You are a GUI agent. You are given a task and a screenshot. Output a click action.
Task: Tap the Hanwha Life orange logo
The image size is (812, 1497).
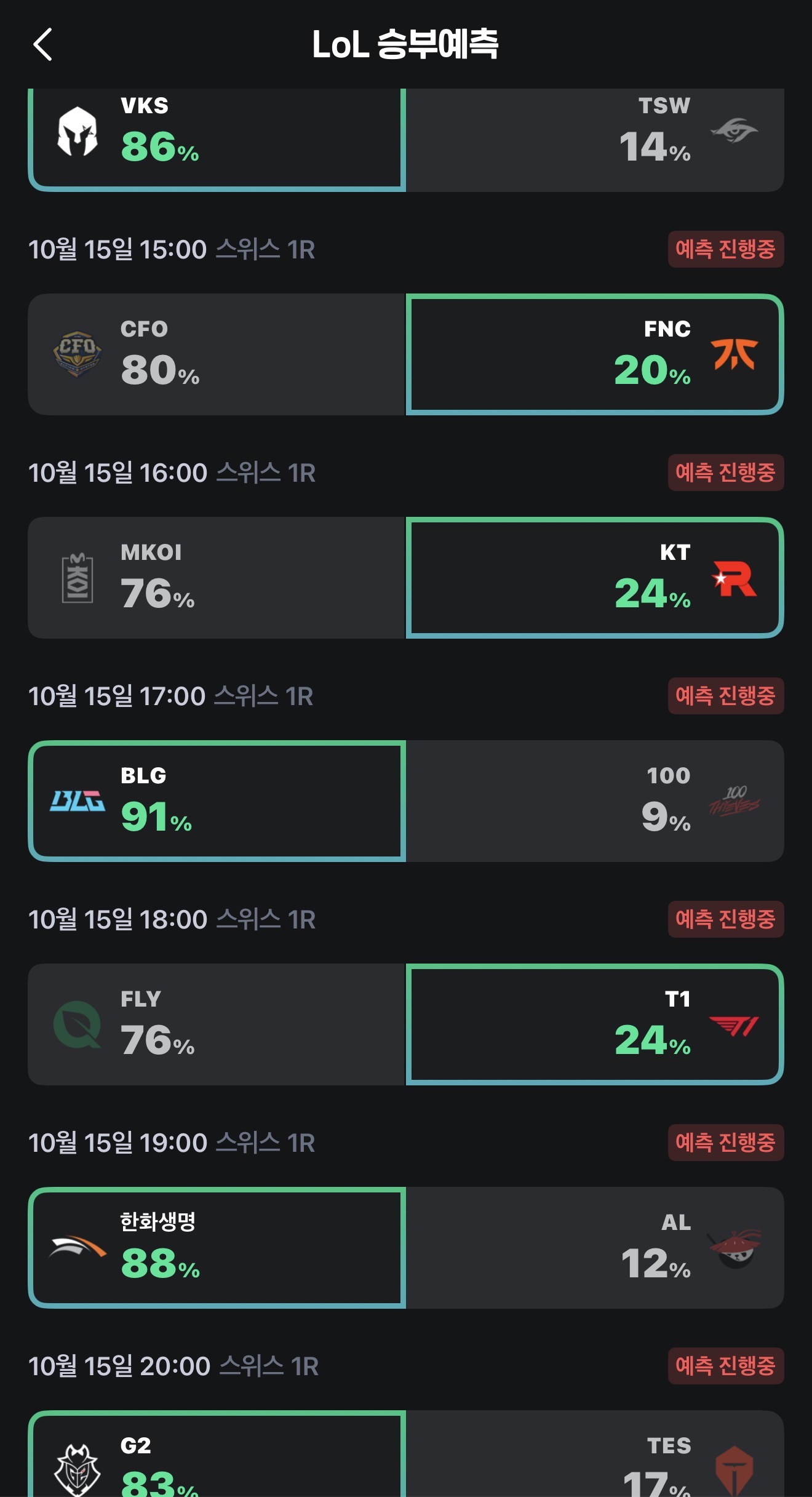tap(78, 1248)
